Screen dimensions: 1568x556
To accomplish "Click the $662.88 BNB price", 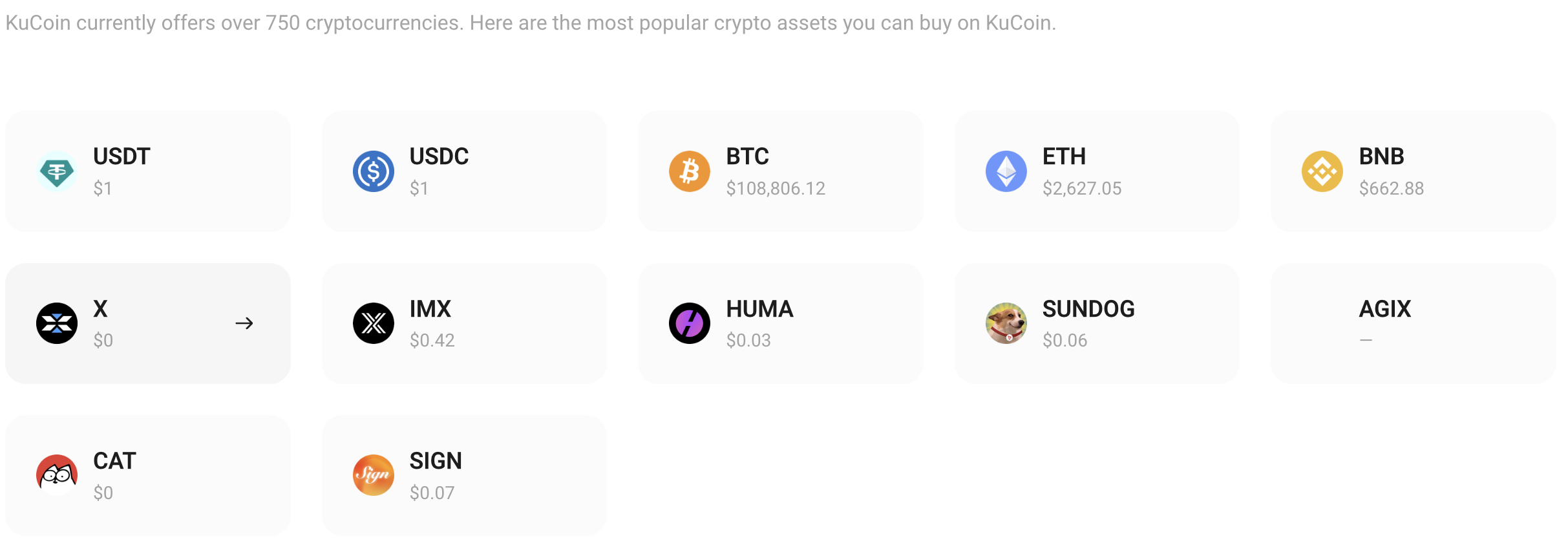I will 1392,188.
